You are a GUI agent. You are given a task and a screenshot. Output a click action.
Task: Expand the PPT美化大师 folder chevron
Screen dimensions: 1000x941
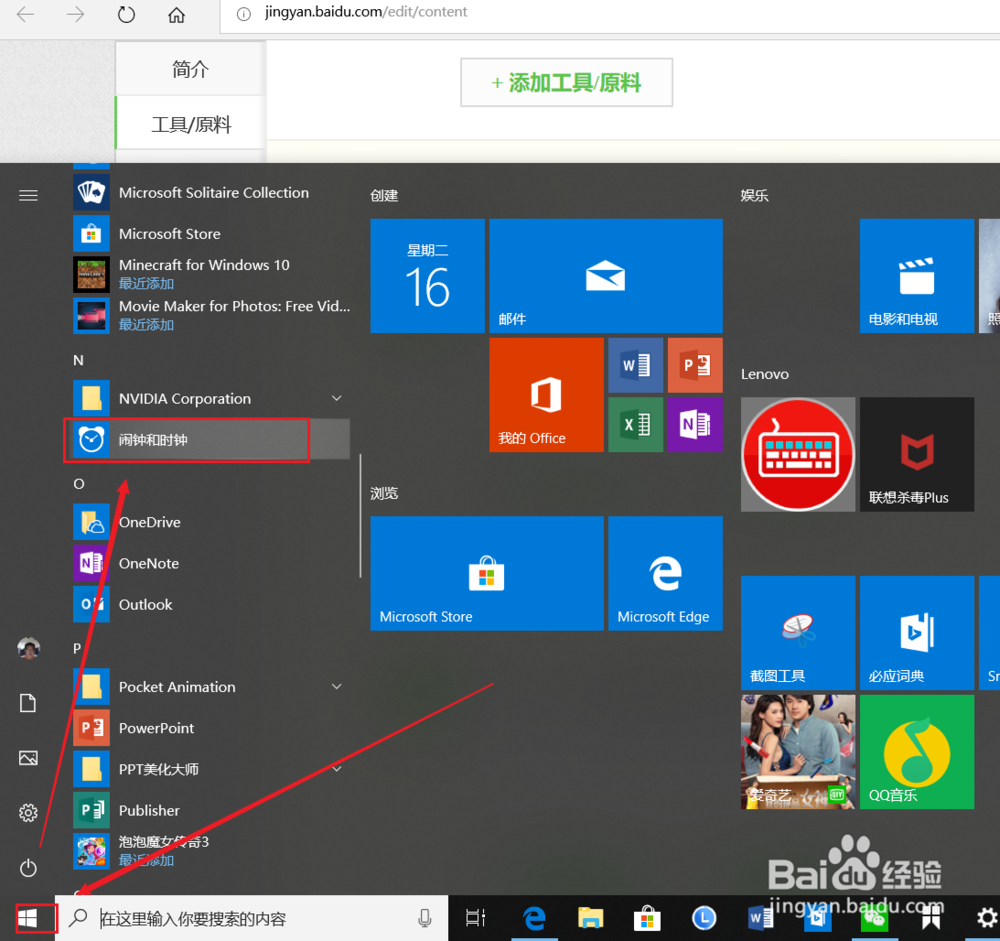click(x=337, y=769)
